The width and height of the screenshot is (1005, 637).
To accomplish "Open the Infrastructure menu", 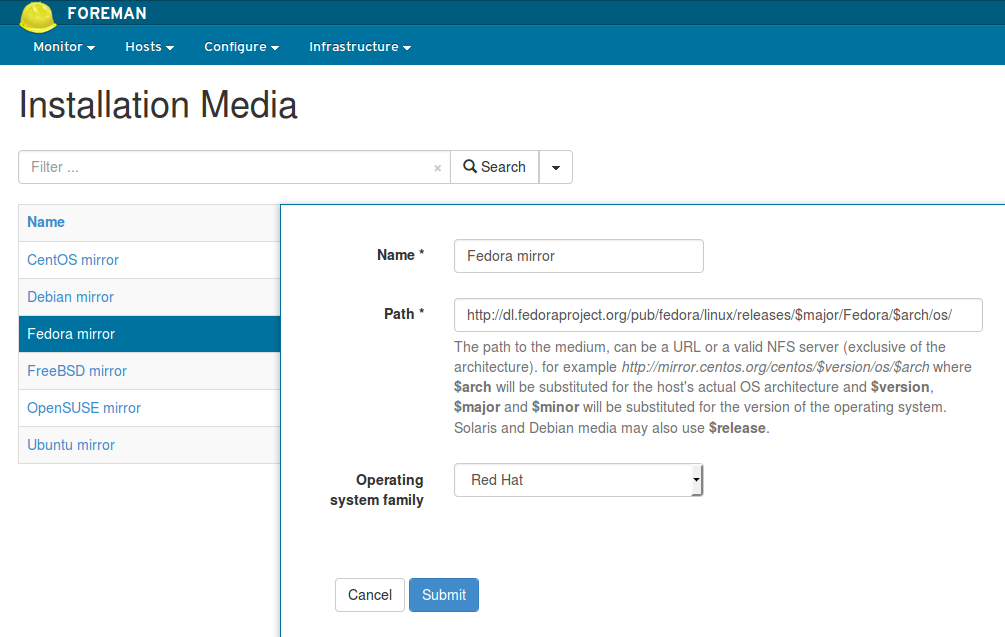I will pos(360,47).
